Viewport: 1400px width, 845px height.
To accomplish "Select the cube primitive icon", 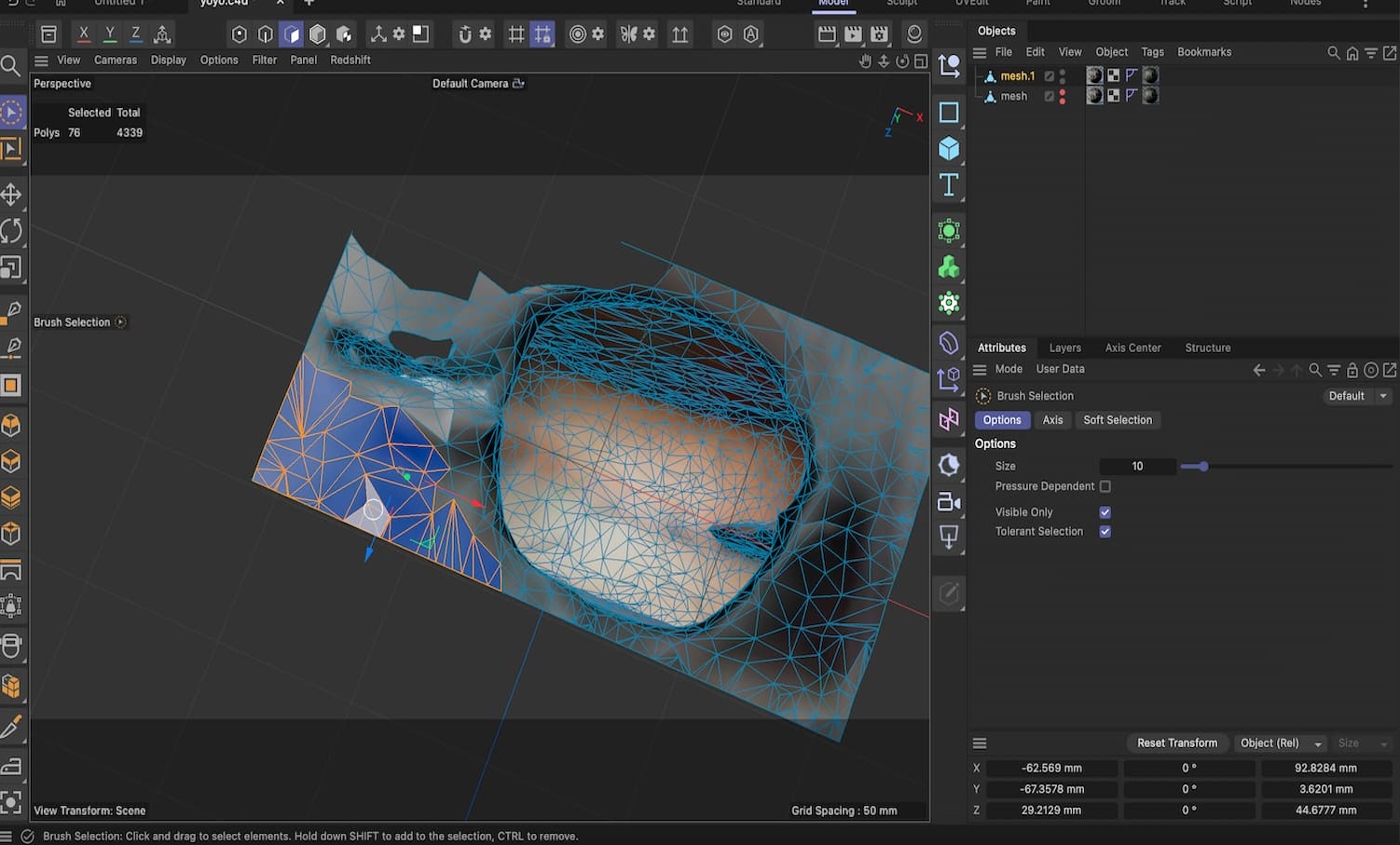I will click(x=948, y=147).
